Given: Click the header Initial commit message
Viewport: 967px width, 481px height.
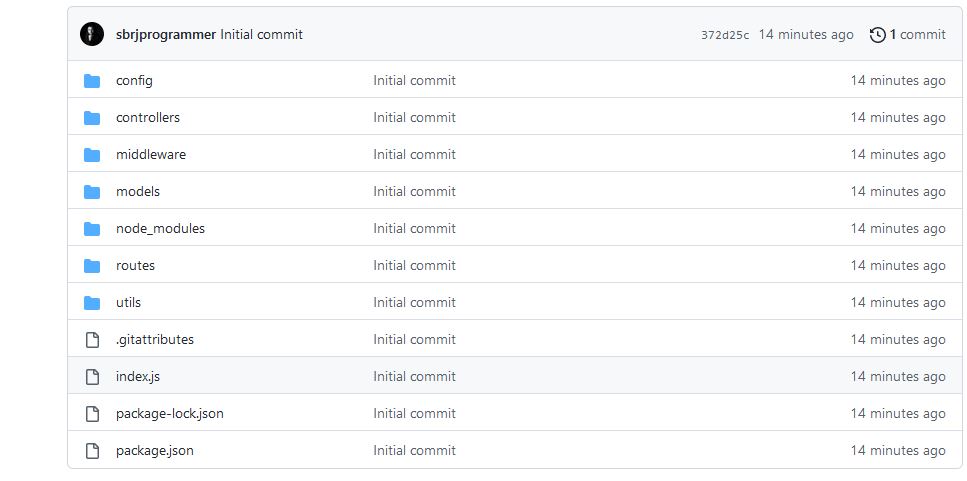Looking at the screenshot, I should [x=261, y=34].
